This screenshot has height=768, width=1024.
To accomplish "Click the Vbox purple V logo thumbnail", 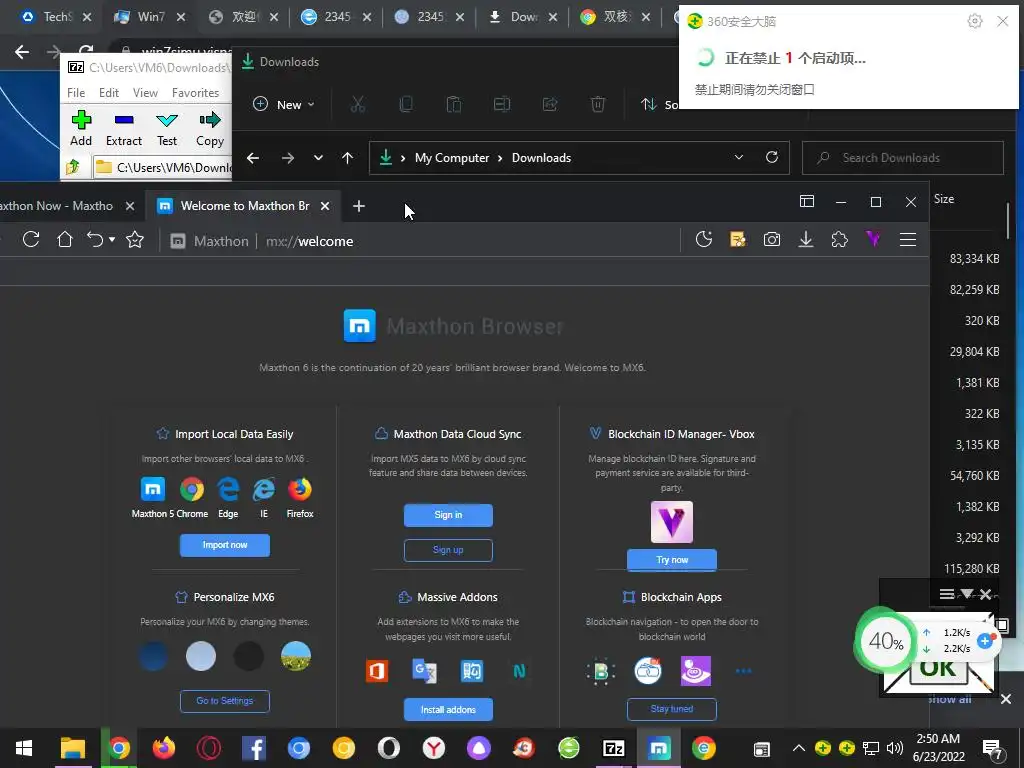I will [x=672, y=522].
